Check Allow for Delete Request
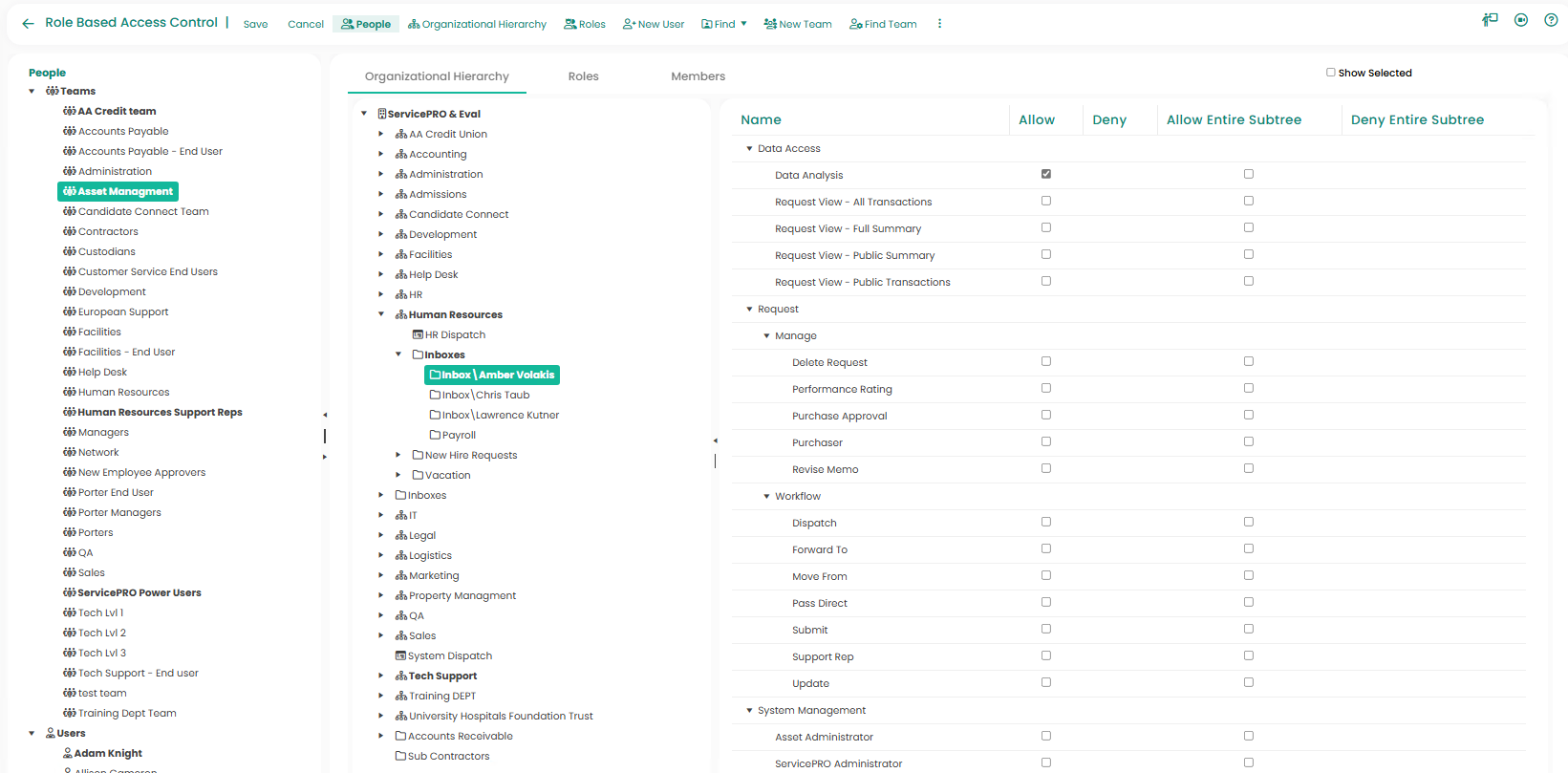The image size is (1568, 773). click(x=1046, y=361)
